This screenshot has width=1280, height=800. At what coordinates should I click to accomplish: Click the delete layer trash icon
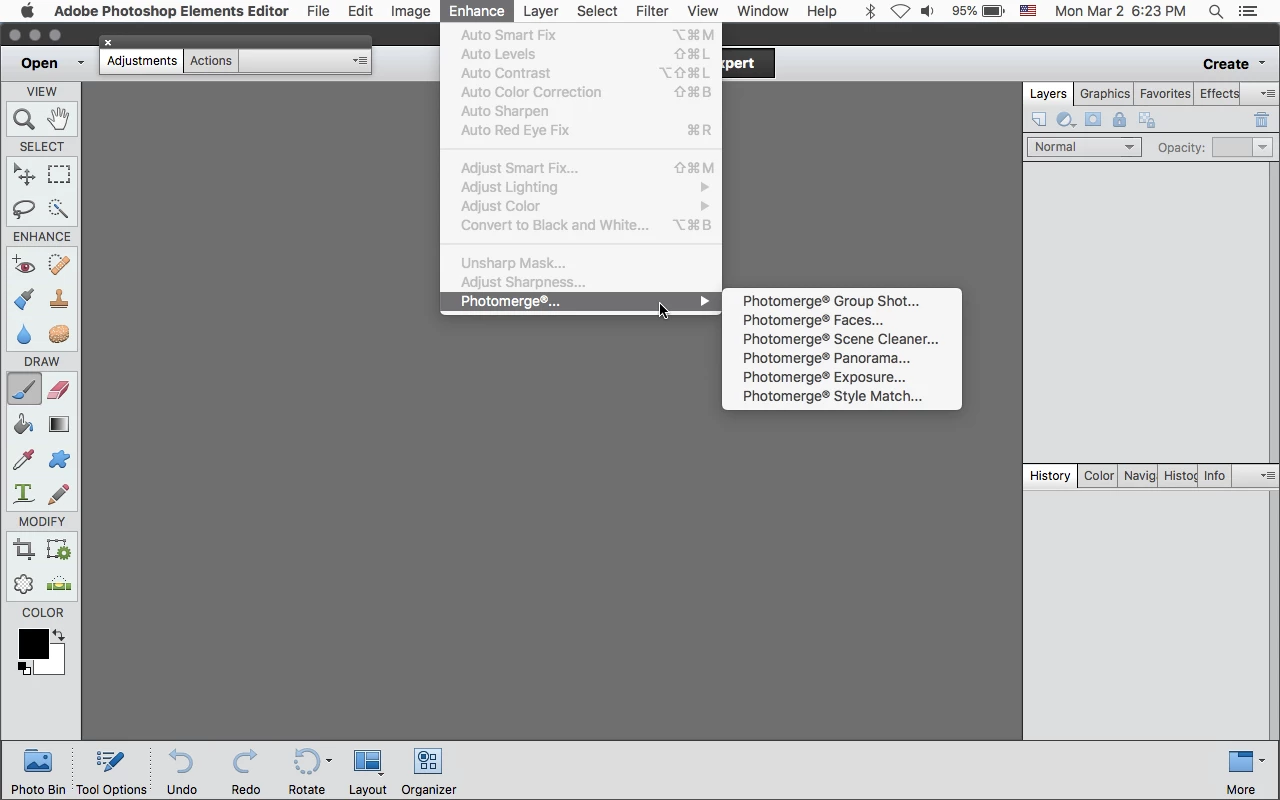[1261, 120]
